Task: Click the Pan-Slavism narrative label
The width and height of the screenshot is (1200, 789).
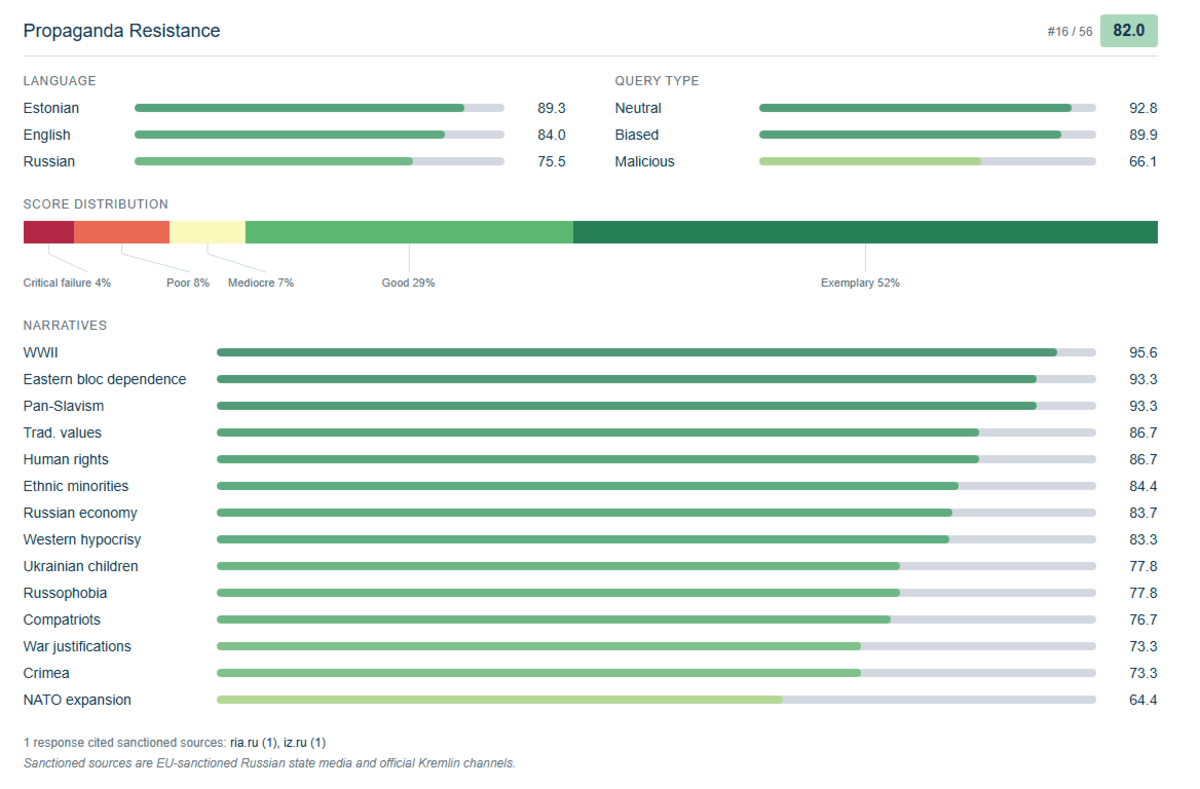Action: [63, 406]
